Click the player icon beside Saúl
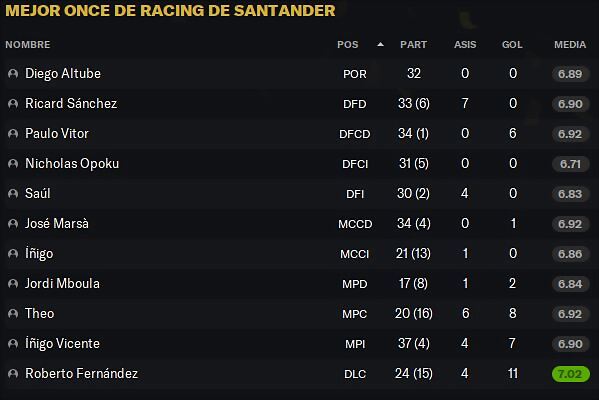The image size is (599, 400). click(13, 194)
